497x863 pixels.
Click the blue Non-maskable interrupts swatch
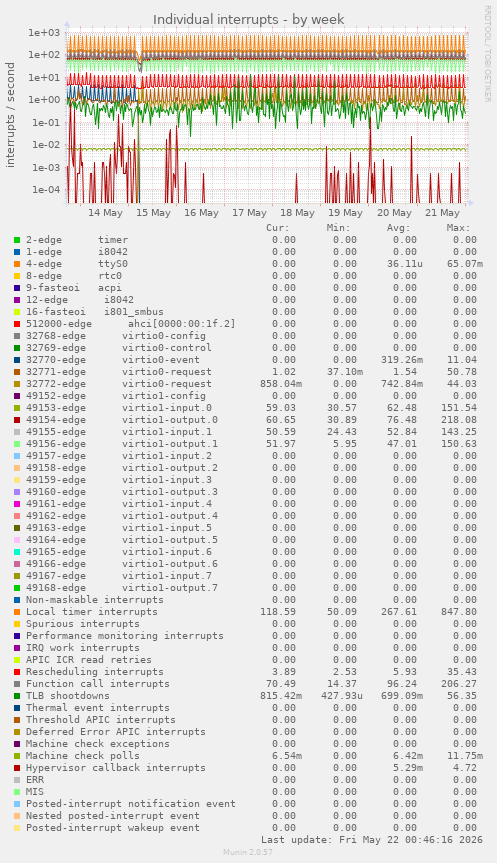click(17, 600)
